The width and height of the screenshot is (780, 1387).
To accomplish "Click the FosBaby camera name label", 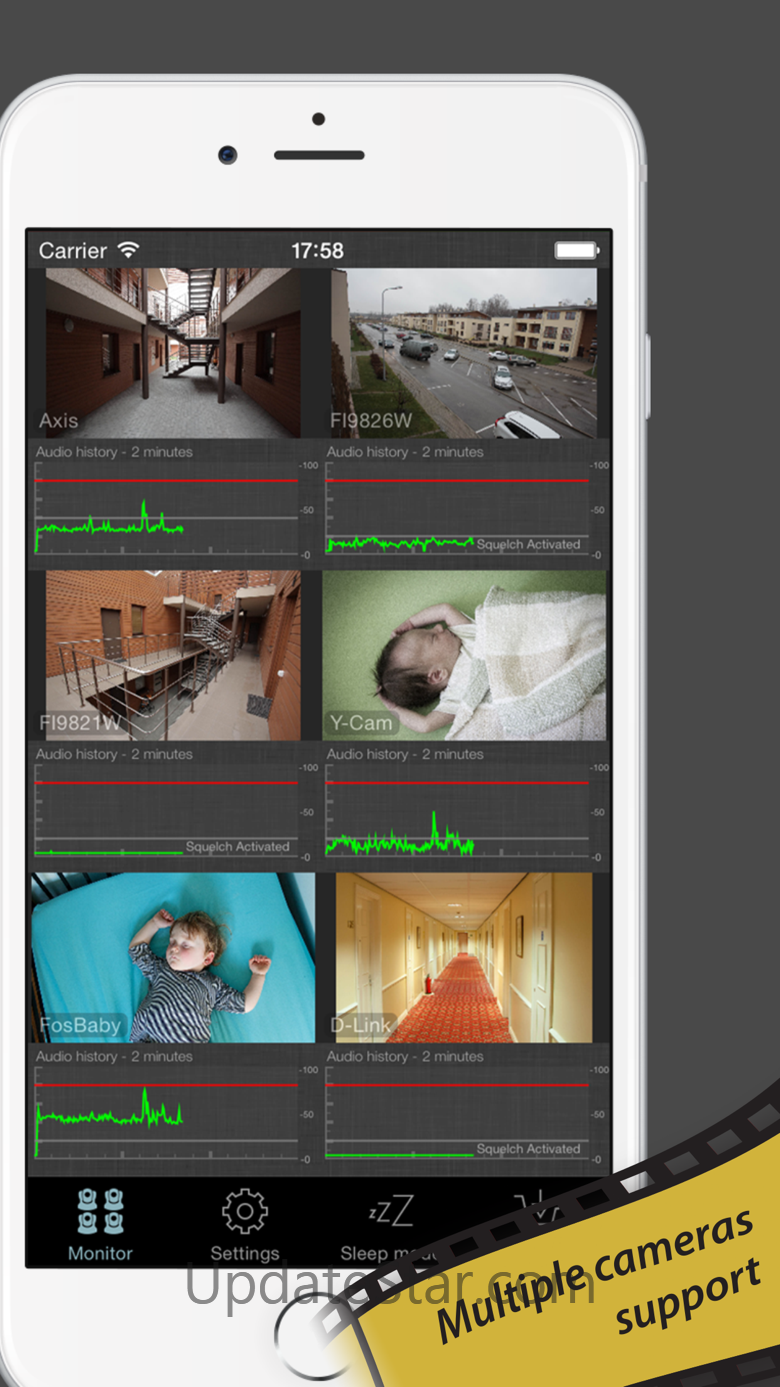I will point(80,1026).
